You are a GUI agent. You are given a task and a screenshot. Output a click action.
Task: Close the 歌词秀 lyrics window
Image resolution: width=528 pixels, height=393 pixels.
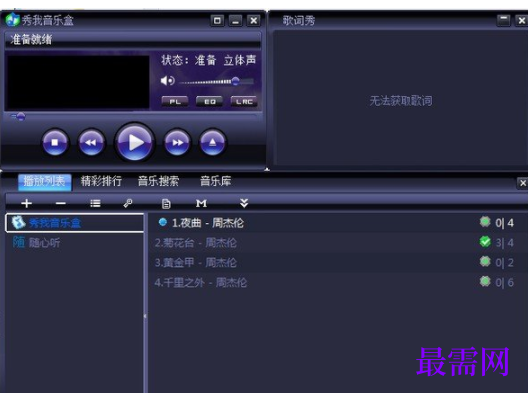tap(522, 20)
